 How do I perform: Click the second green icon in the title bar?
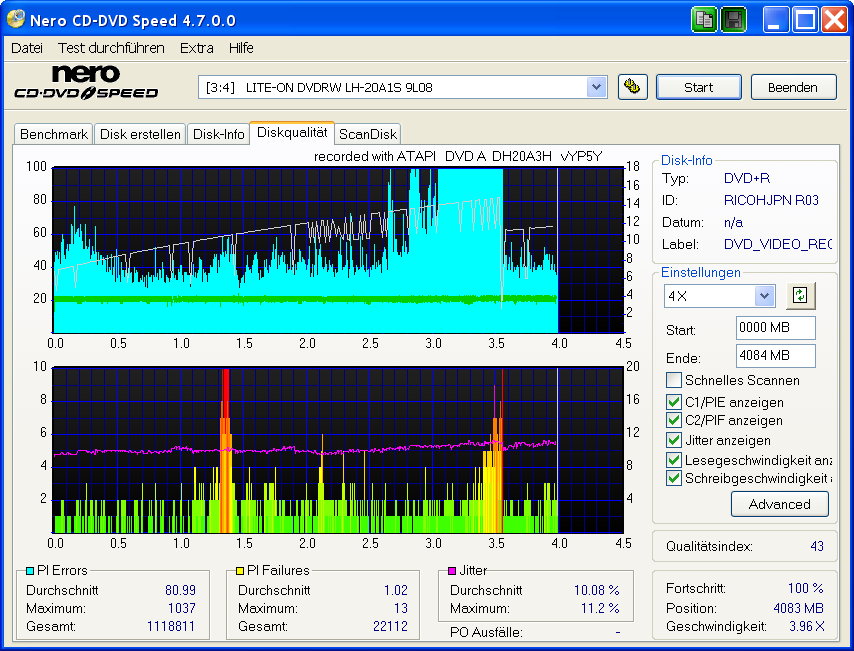[x=733, y=19]
